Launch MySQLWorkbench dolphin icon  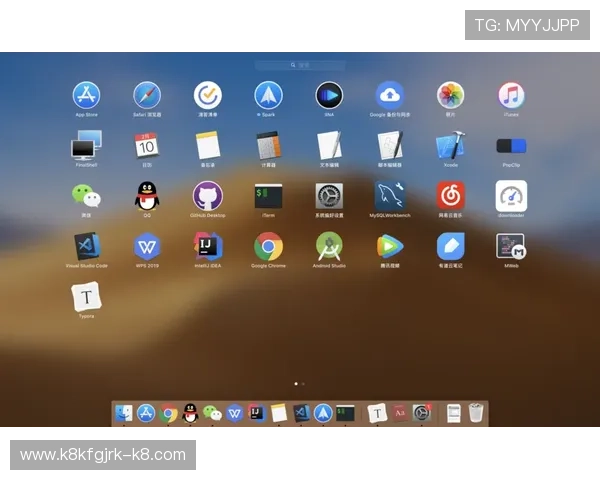[x=390, y=196]
